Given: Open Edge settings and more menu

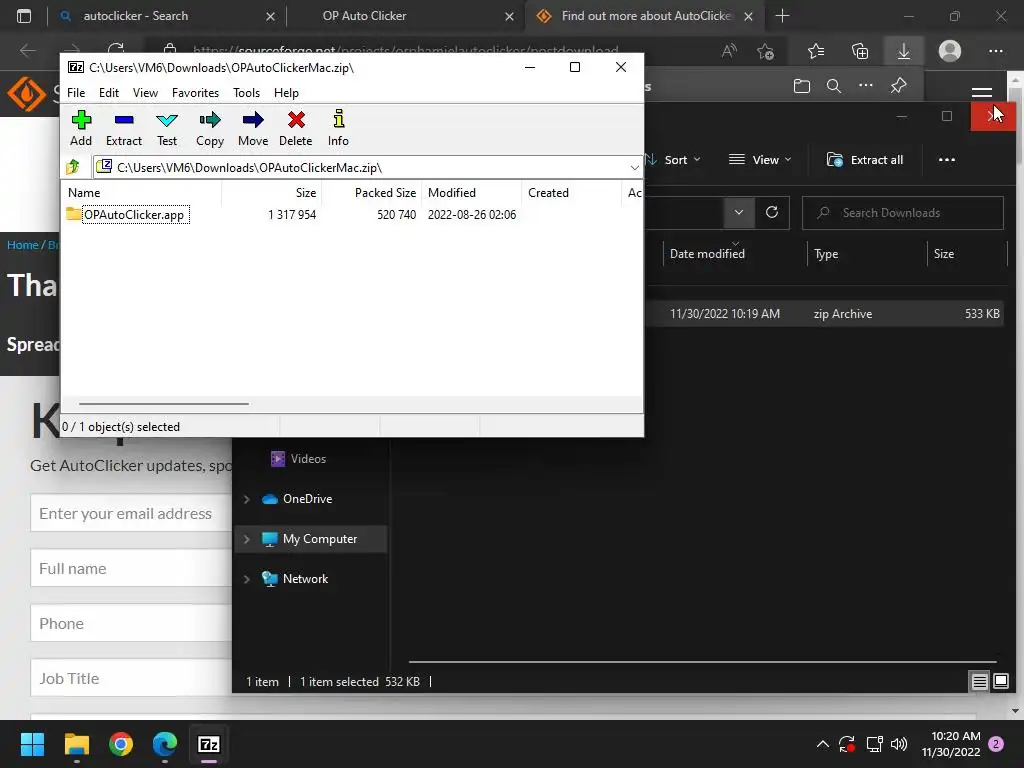Looking at the screenshot, I should (995, 51).
